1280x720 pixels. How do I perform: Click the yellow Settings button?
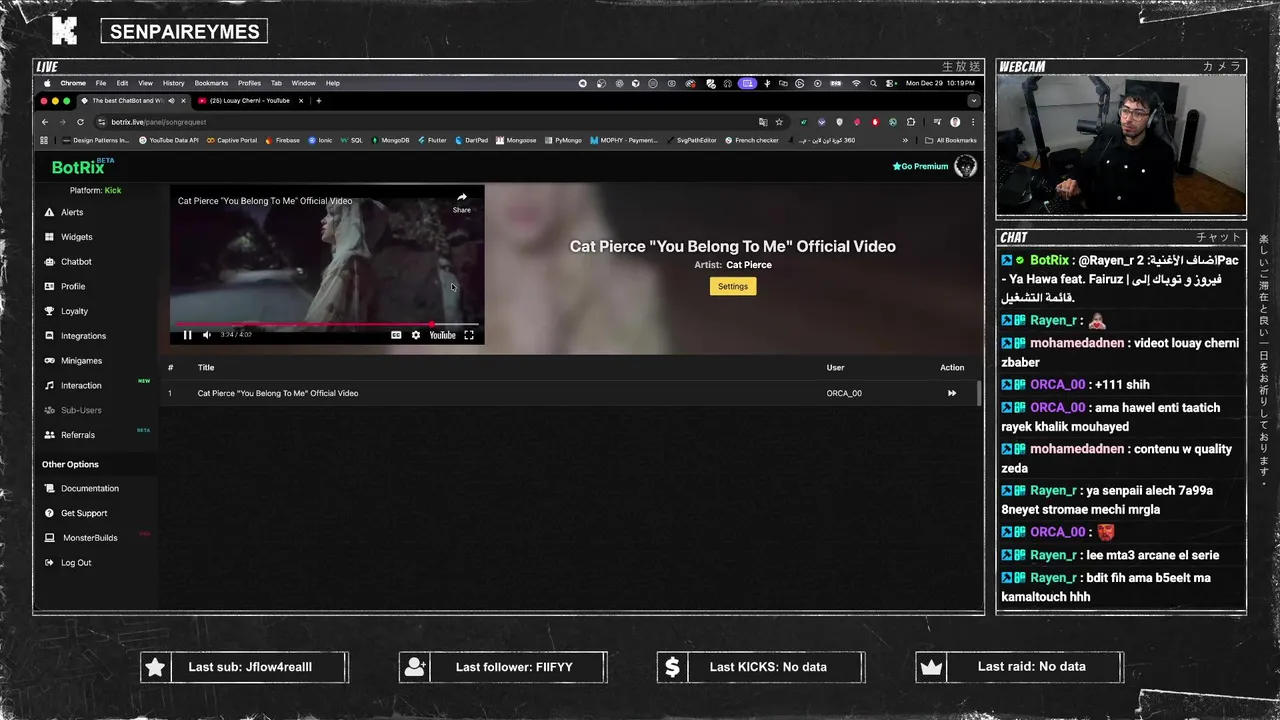733,286
